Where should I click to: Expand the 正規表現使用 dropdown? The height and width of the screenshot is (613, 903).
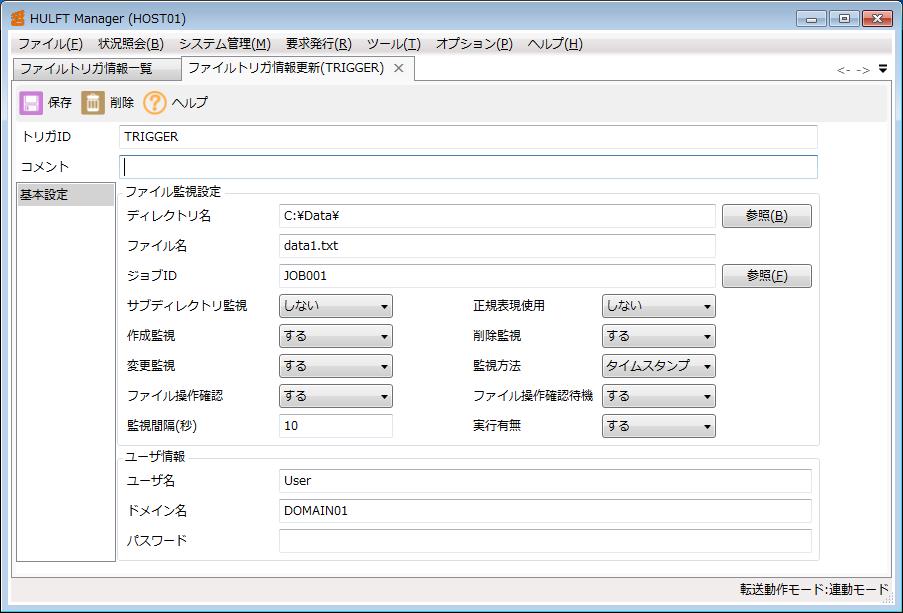[x=659, y=306]
